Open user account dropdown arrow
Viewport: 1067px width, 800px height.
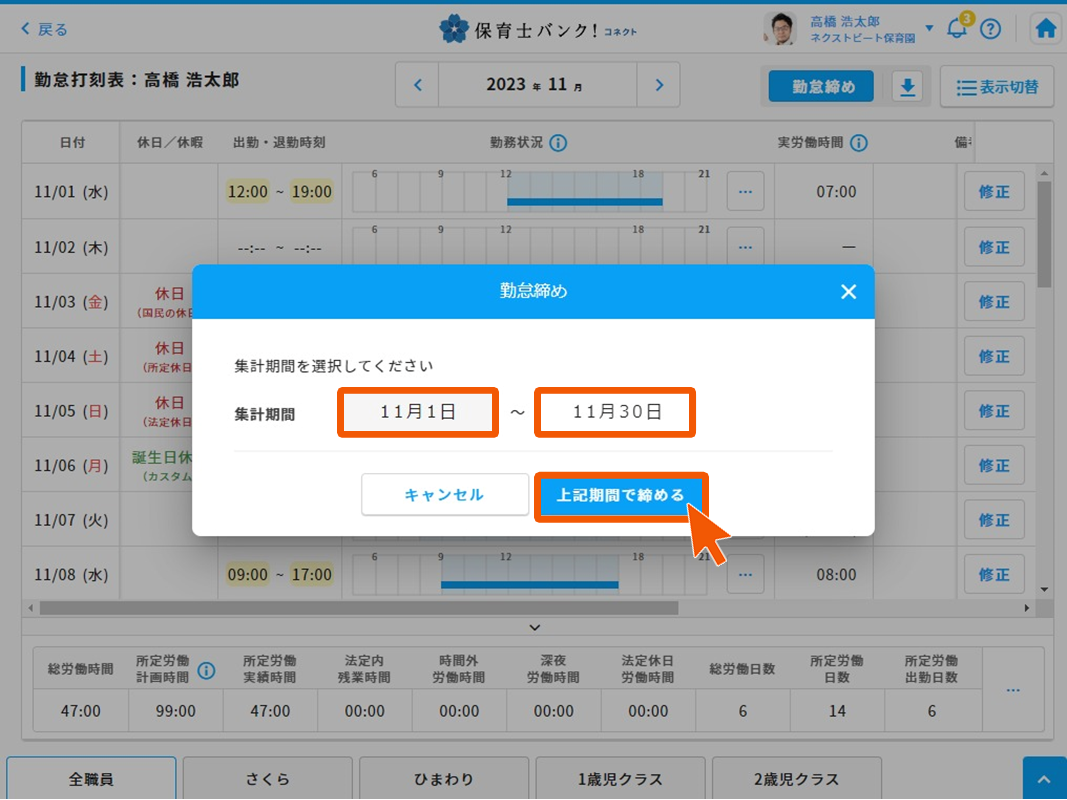[x=929, y=28]
